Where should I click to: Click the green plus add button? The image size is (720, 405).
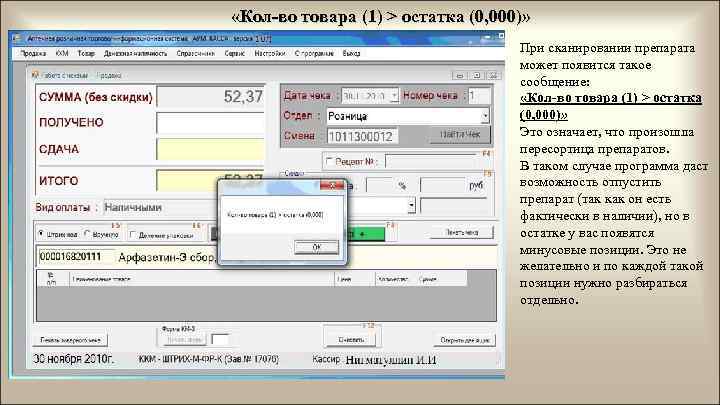365,234
